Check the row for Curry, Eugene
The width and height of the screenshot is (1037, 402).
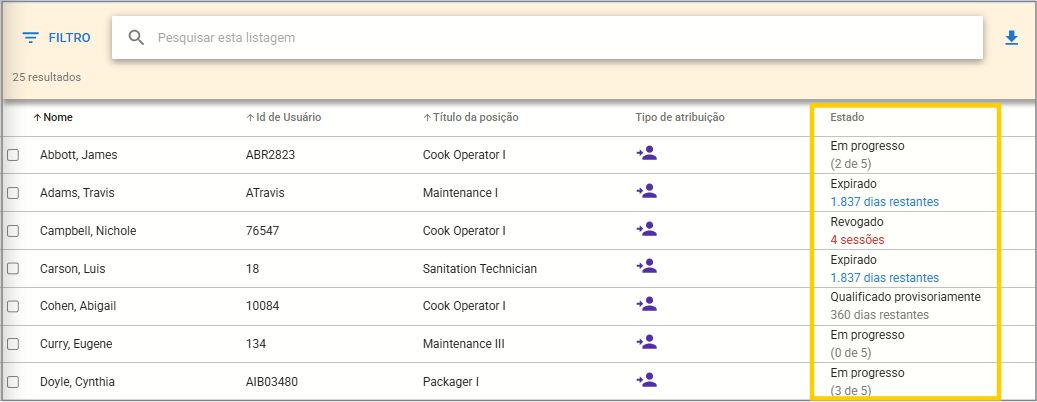tap(13, 344)
